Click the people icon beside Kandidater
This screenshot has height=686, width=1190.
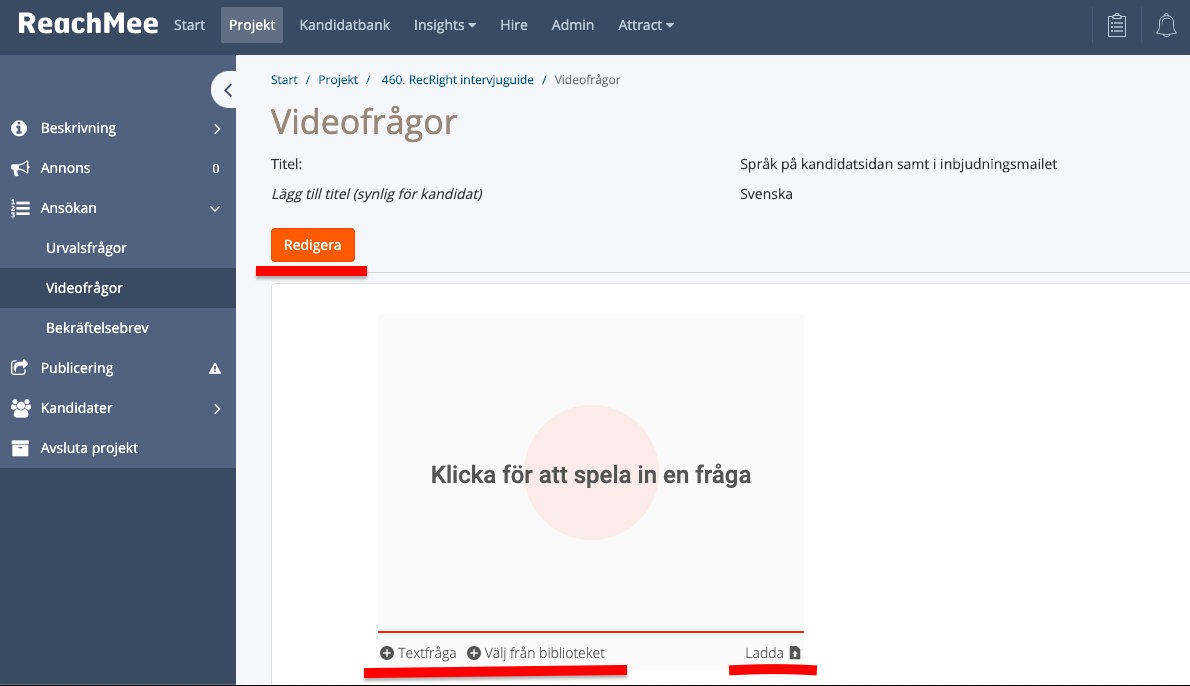[20, 408]
